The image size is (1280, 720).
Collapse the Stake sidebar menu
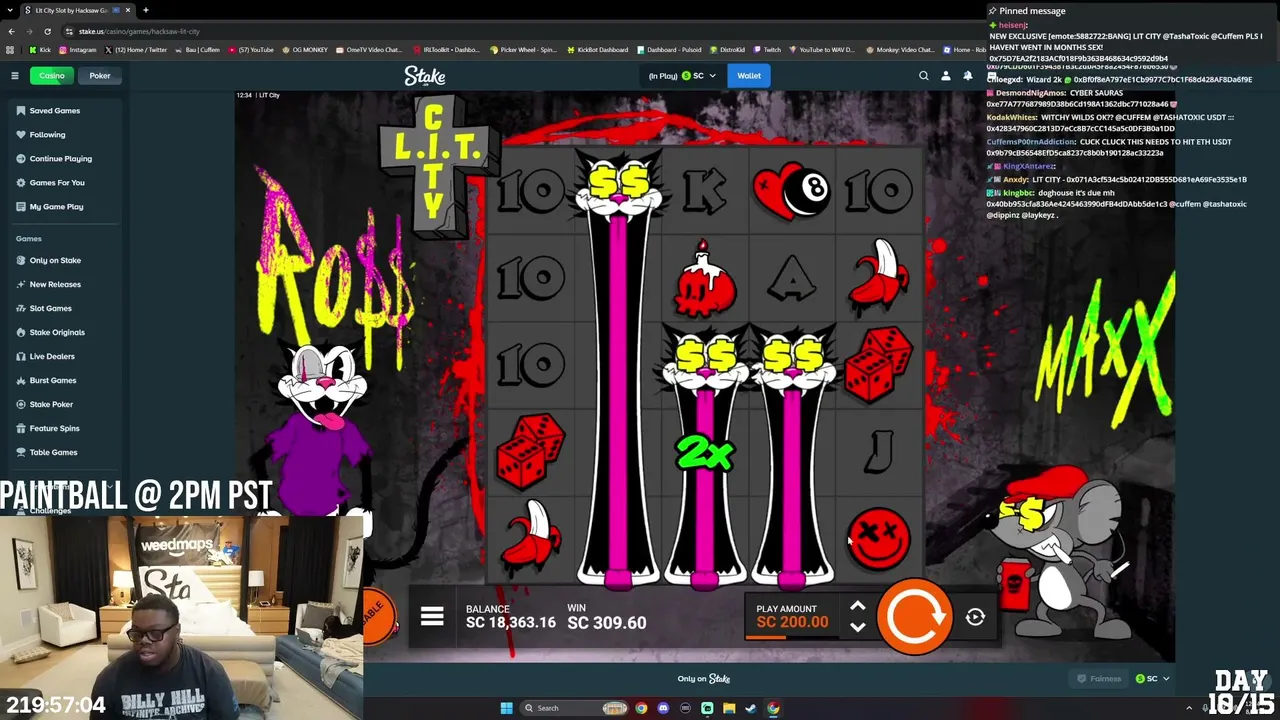15,76
